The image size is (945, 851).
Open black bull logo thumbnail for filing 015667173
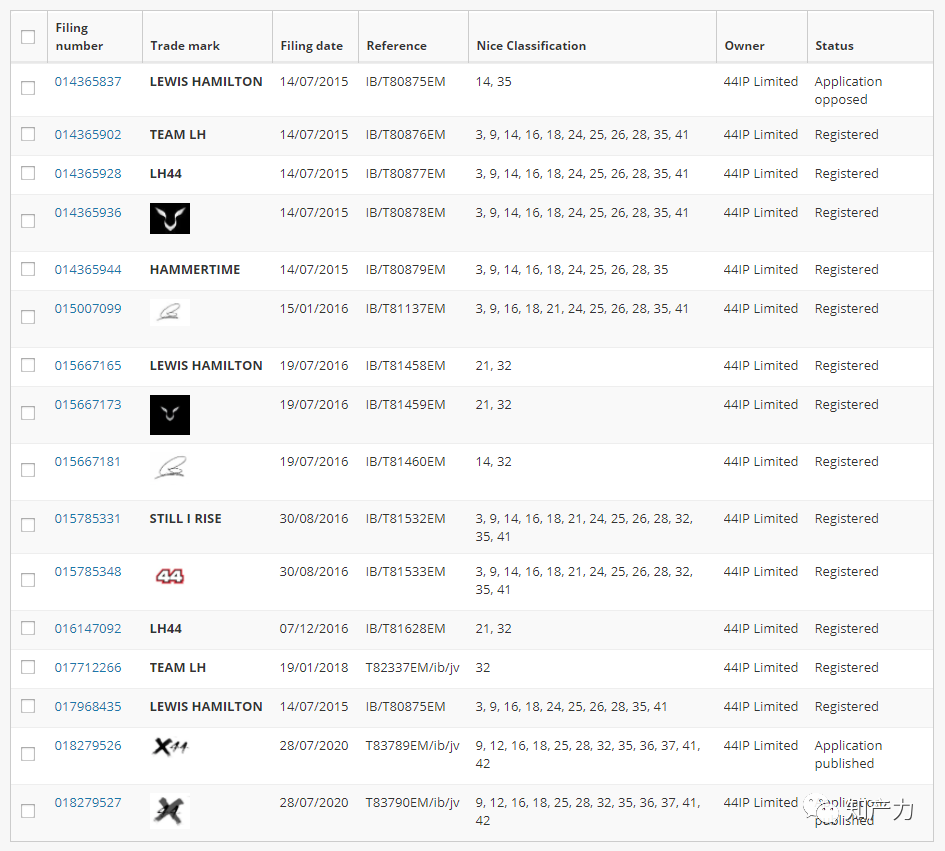(x=169, y=415)
